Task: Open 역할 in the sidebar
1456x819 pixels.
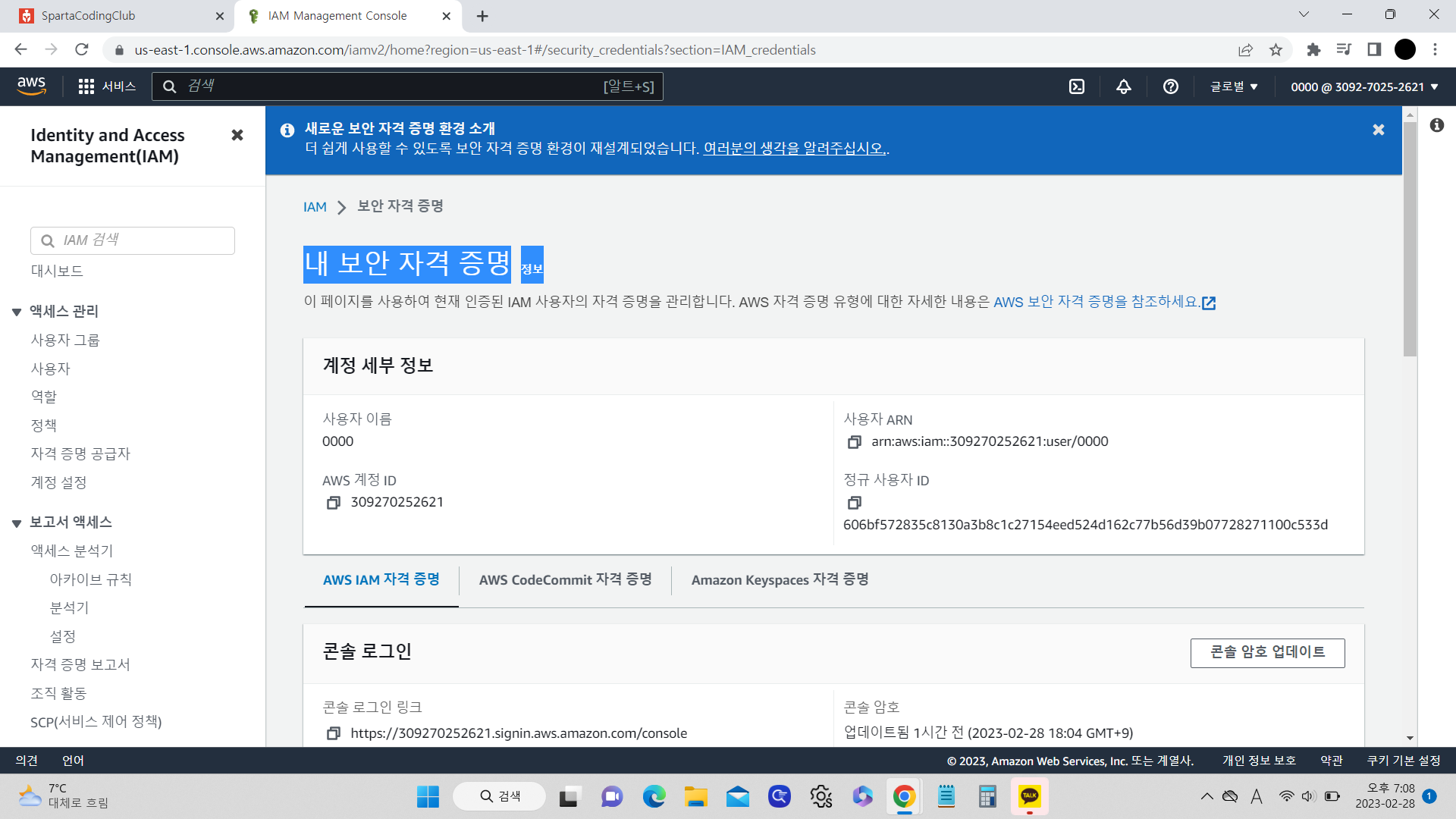Action: (x=43, y=397)
